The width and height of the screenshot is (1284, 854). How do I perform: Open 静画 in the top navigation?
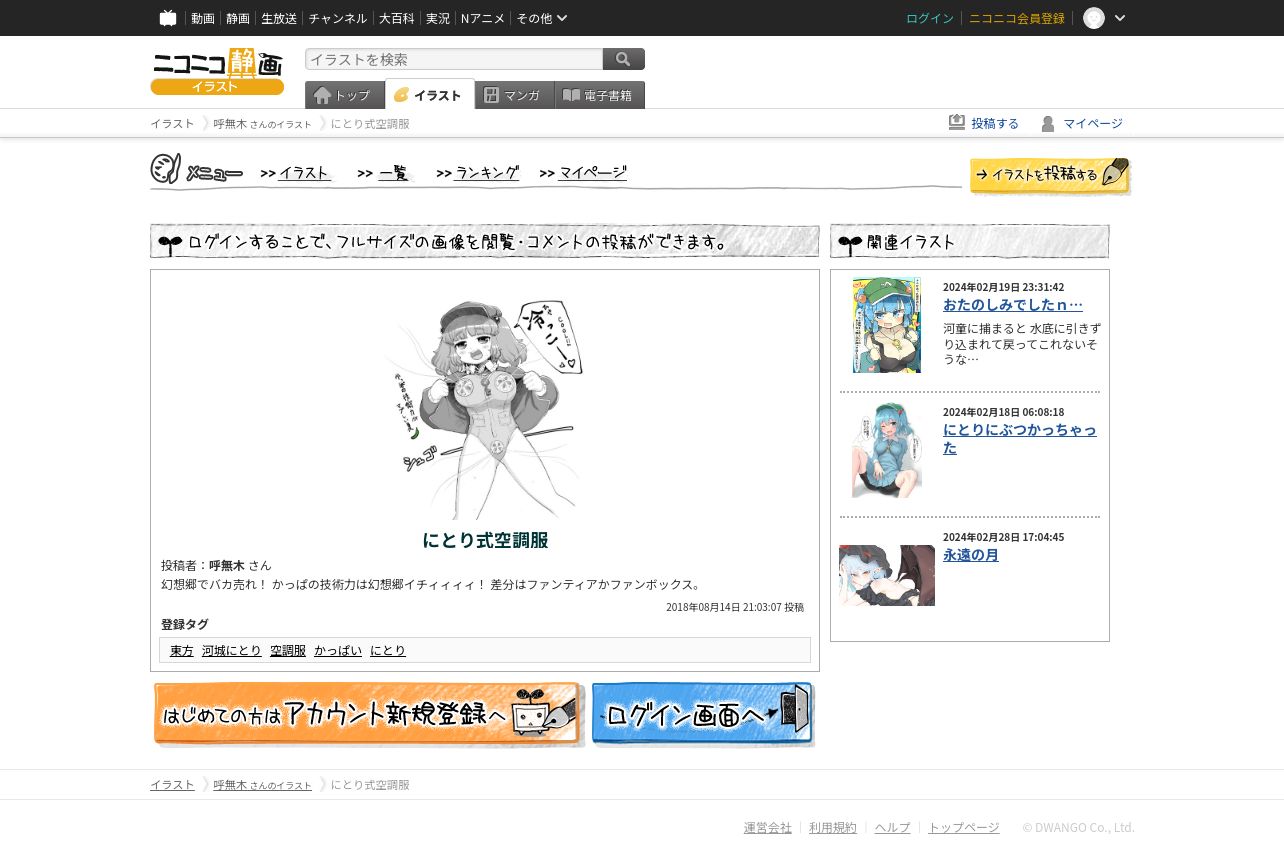238,18
